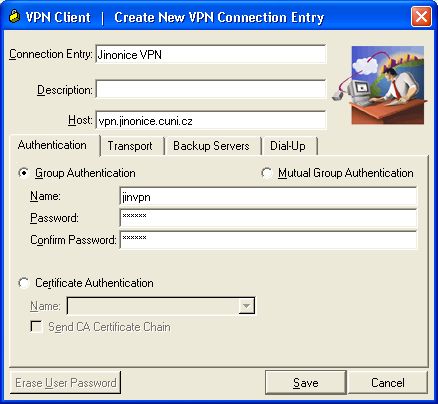Image resolution: width=438 pixels, height=404 pixels.
Task: Click the VPN Client padlock title icon
Action: click(14, 16)
